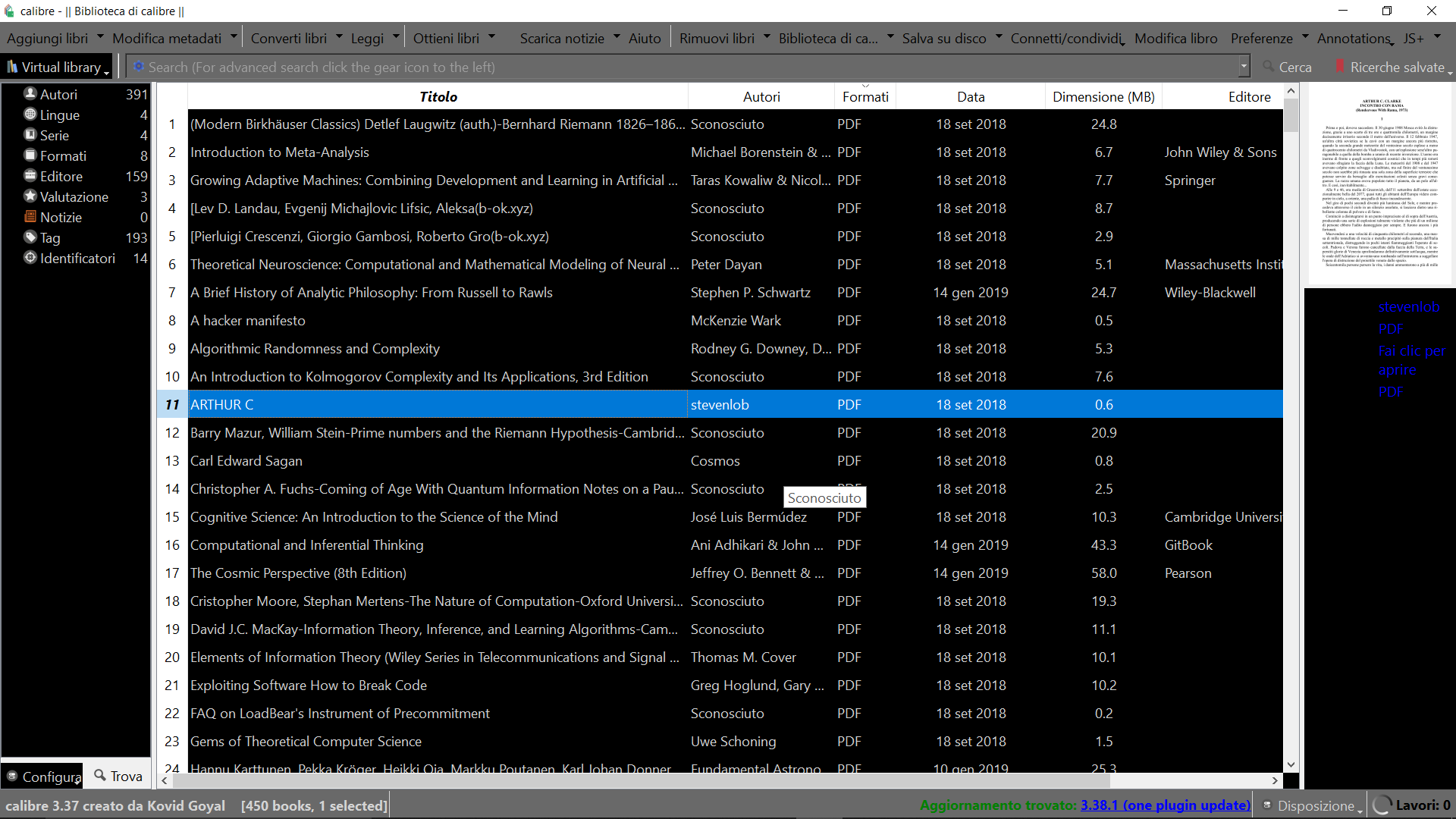This screenshot has height=819, width=1456.
Task: Follow the 3.38.1 update link
Action: pyautogui.click(x=1165, y=805)
